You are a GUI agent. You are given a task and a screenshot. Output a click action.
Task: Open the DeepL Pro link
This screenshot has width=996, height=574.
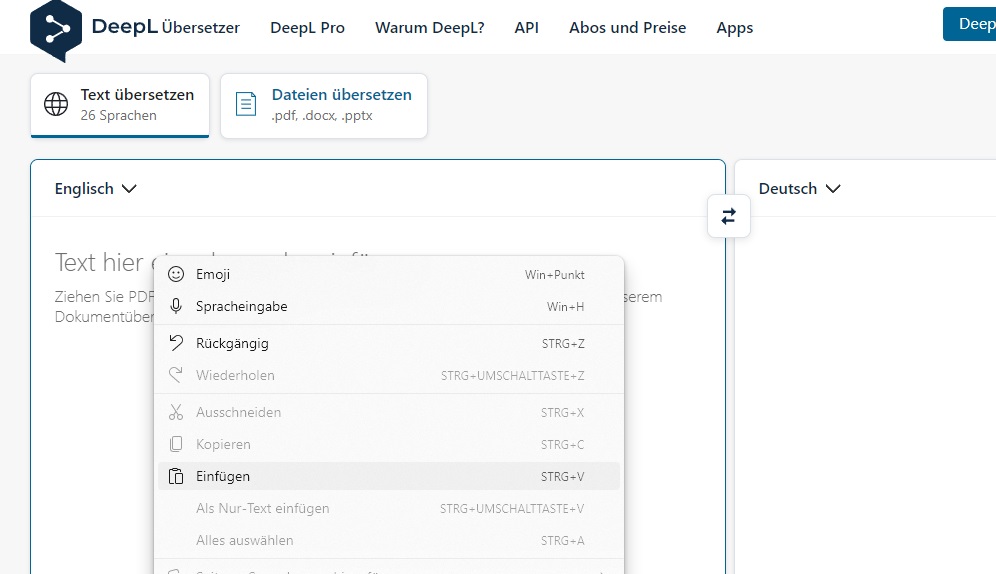pos(307,27)
